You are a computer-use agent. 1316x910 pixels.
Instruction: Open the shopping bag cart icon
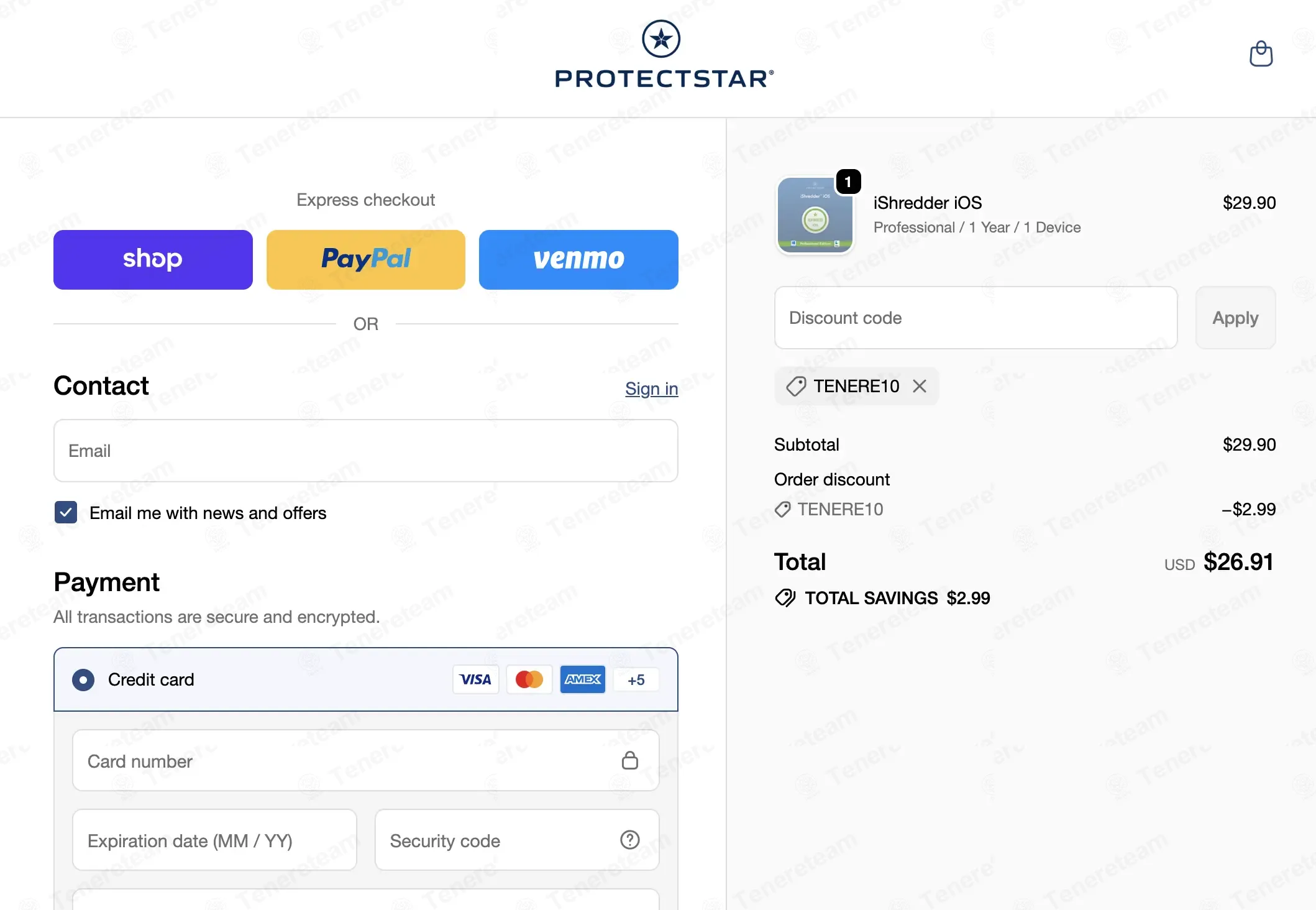(x=1261, y=53)
